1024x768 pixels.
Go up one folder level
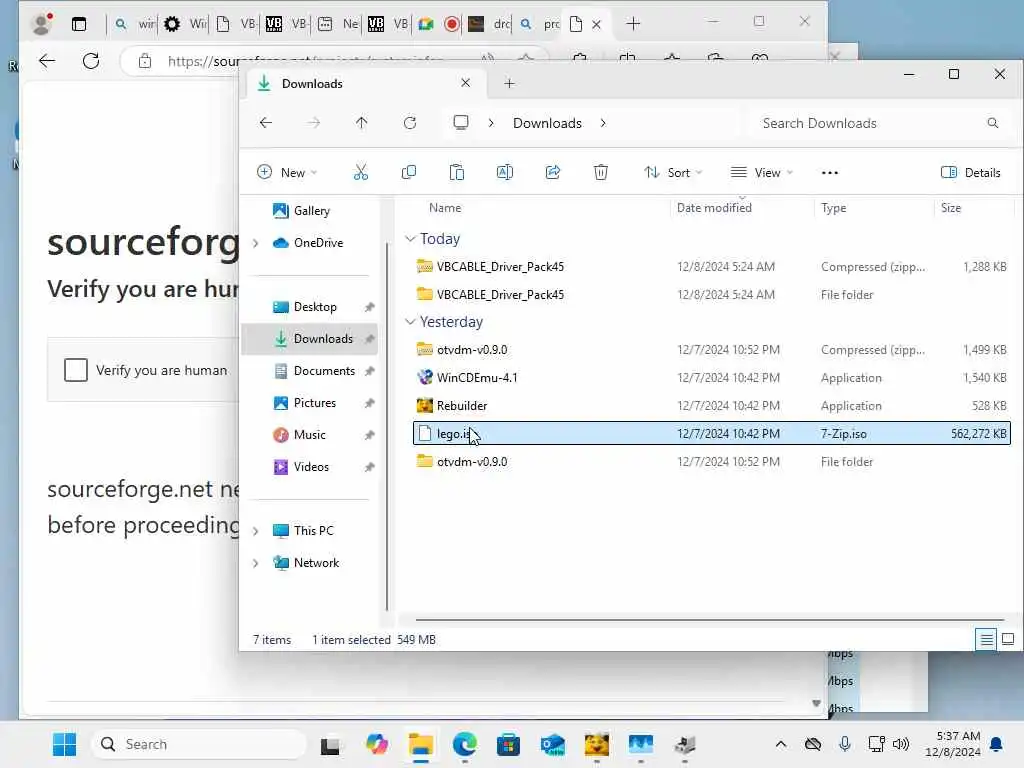pyautogui.click(x=361, y=123)
